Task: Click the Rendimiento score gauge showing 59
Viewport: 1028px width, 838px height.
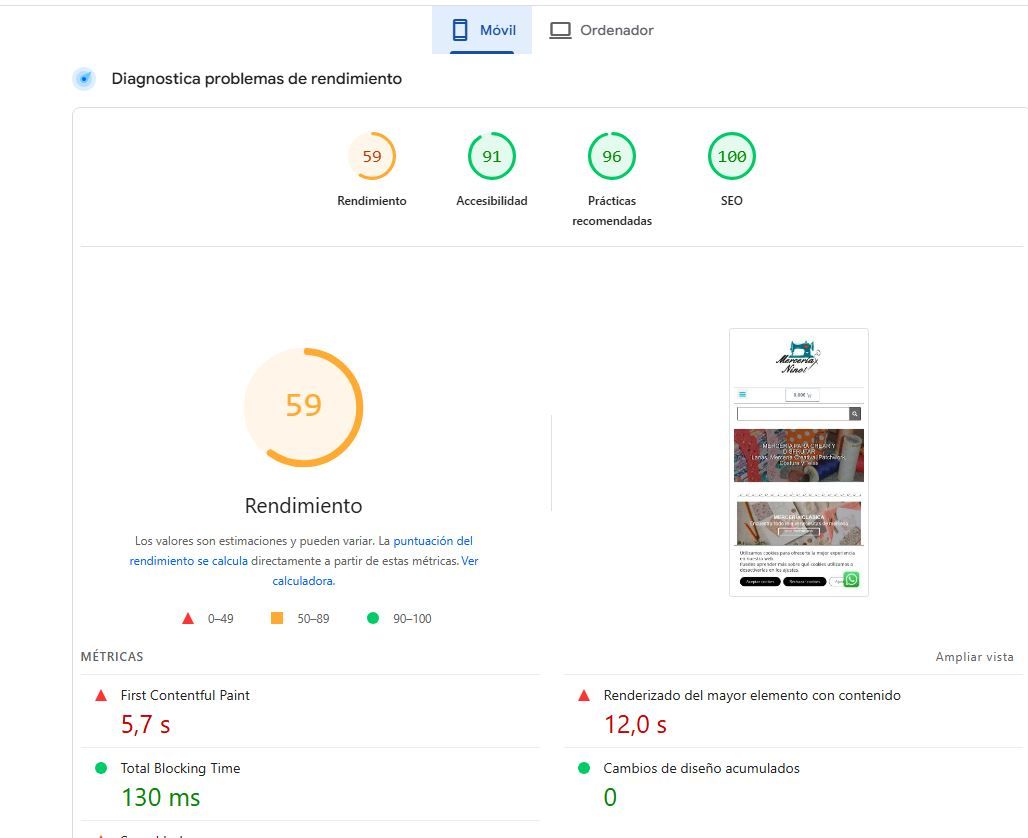Action: [372, 157]
